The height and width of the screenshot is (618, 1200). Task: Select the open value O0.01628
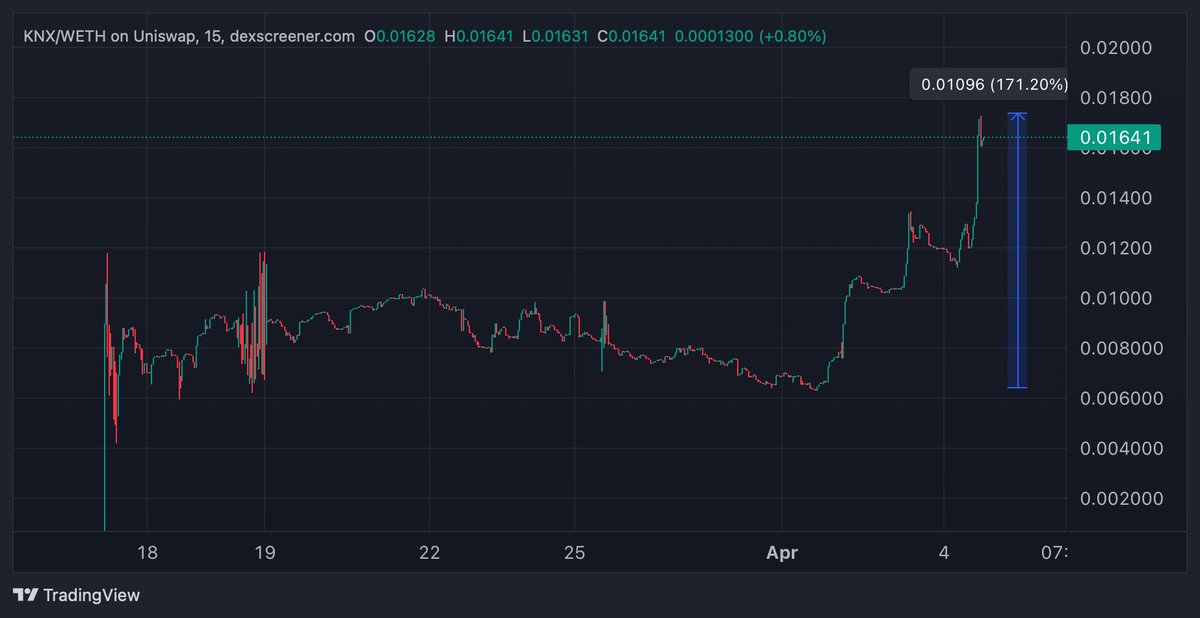coord(400,36)
